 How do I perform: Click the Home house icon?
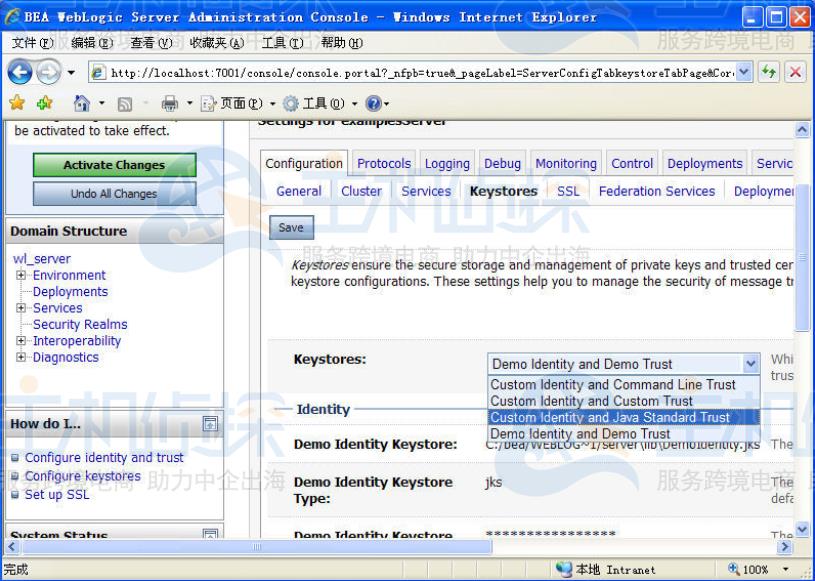(82, 103)
